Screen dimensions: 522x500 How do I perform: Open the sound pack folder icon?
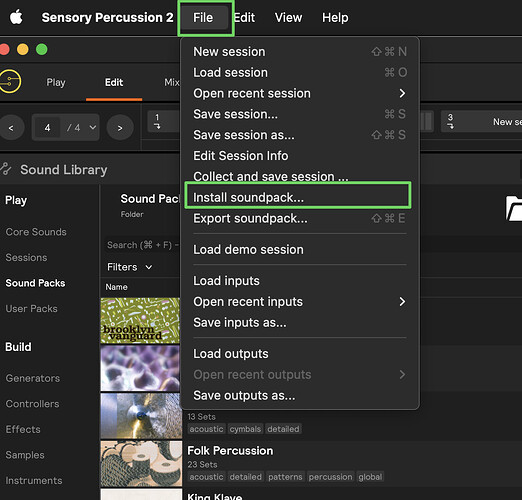coord(514,208)
